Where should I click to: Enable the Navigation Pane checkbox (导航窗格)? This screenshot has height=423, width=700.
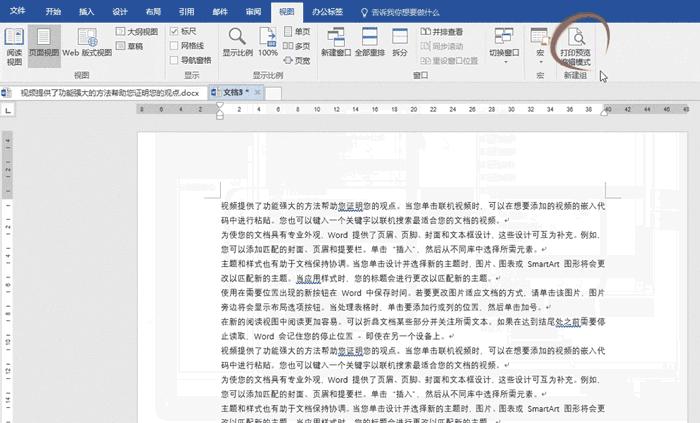tap(191, 60)
